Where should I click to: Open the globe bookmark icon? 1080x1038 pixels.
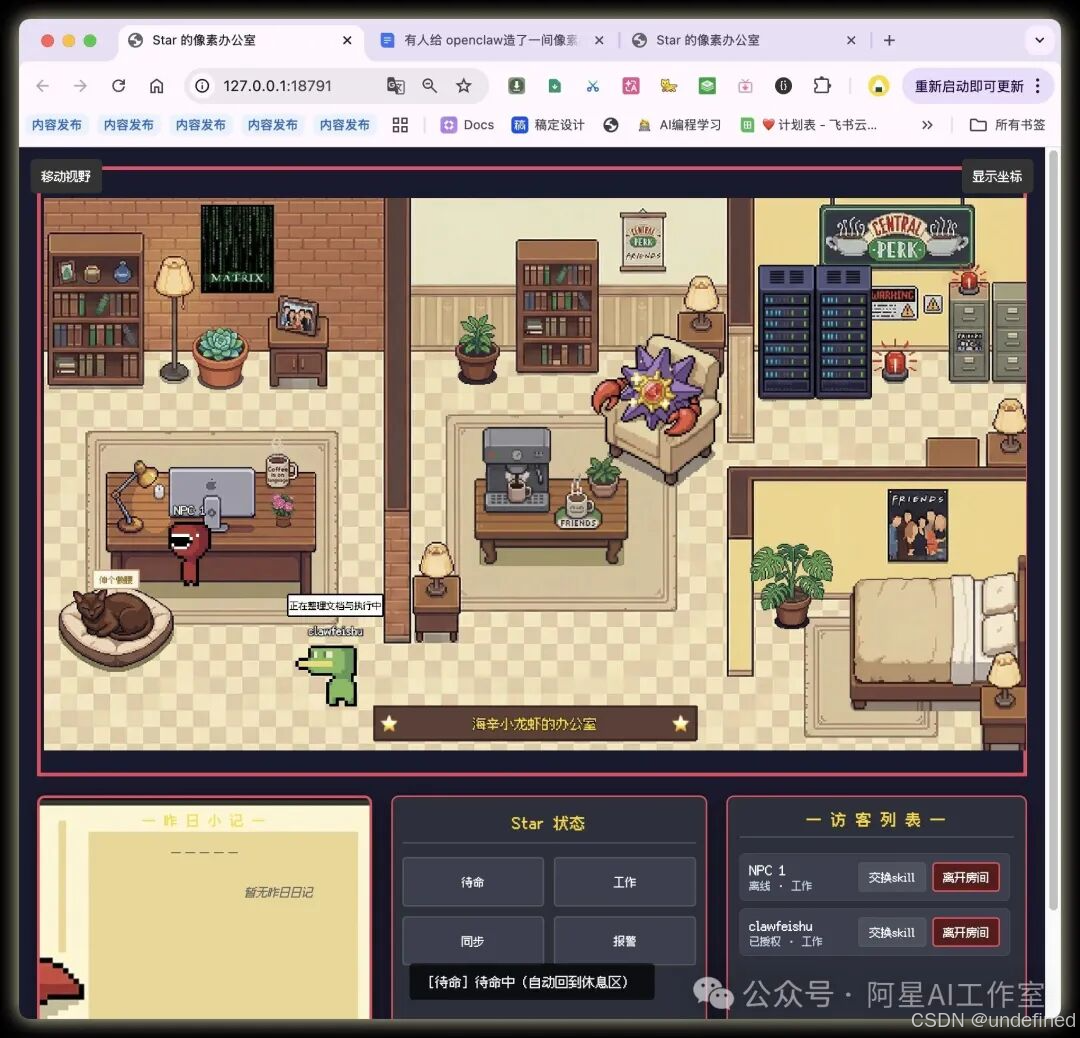point(611,125)
